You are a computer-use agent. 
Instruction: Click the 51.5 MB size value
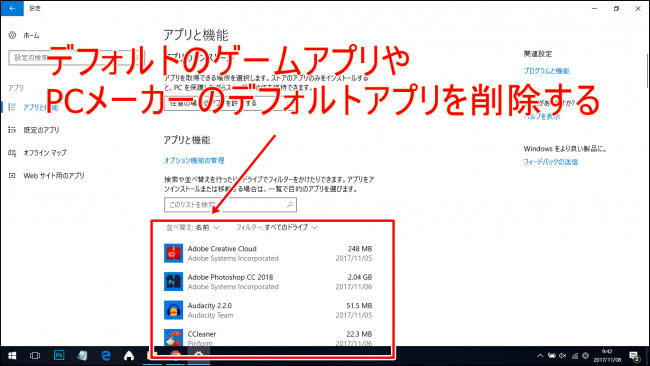[x=359, y=305]
